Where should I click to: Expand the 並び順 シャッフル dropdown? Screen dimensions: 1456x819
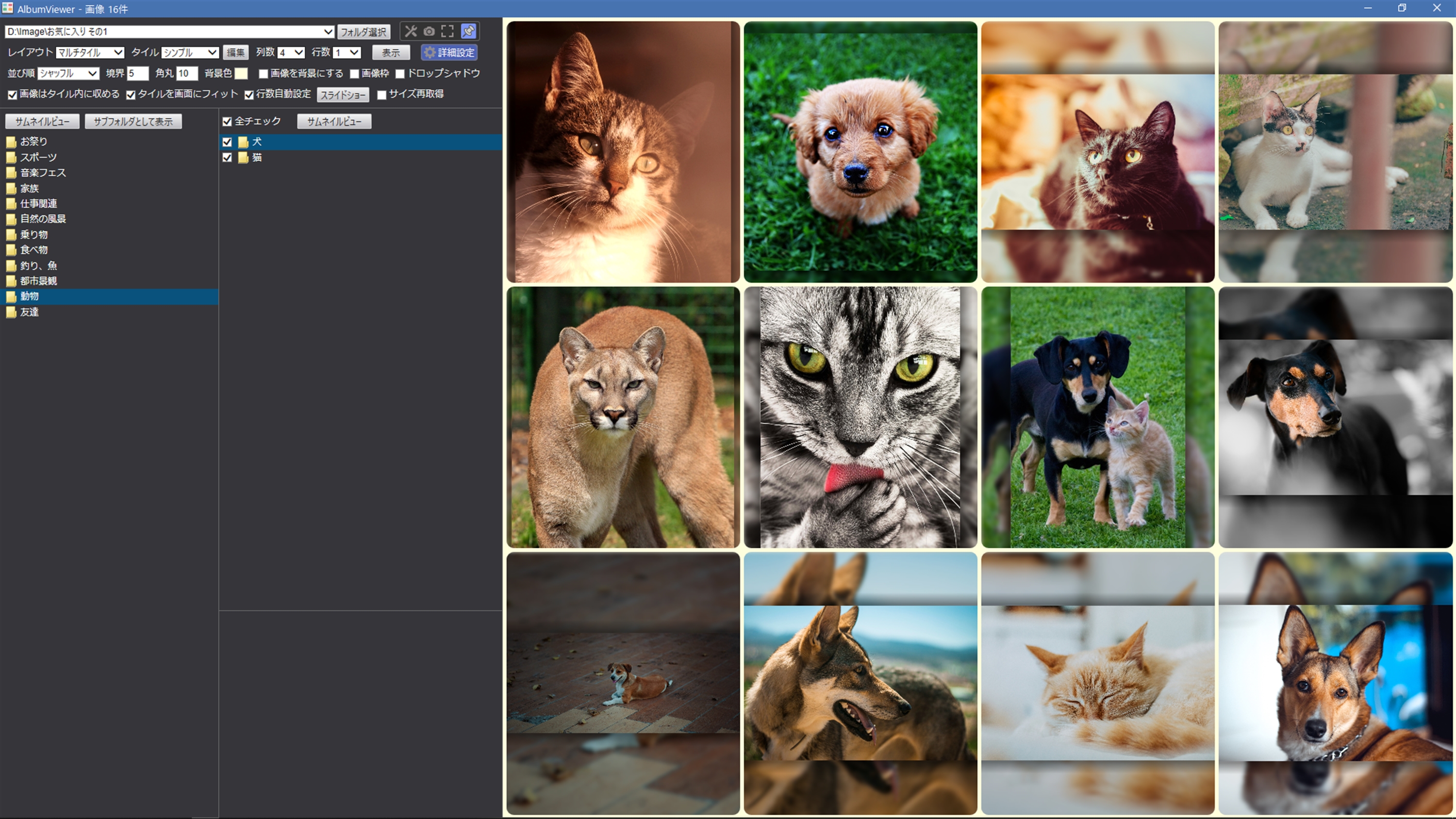[x=68, y=73]
